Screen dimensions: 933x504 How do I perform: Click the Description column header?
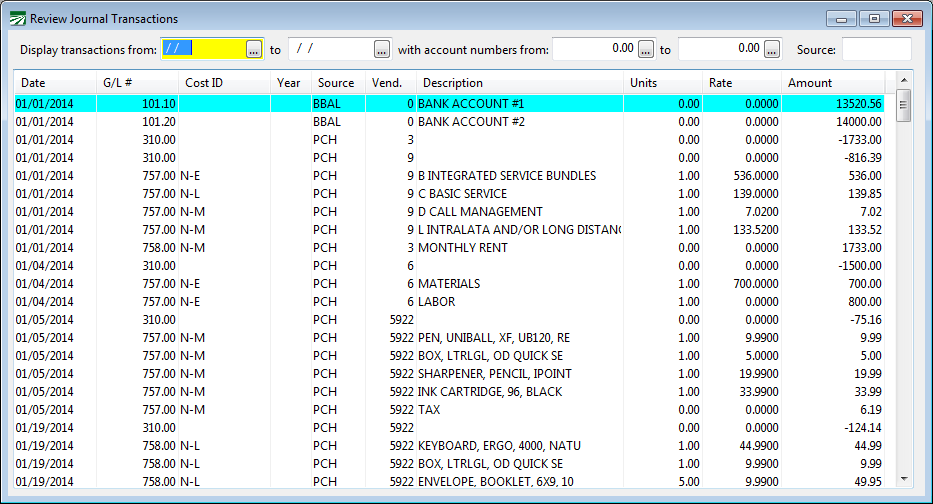[520, 83]
